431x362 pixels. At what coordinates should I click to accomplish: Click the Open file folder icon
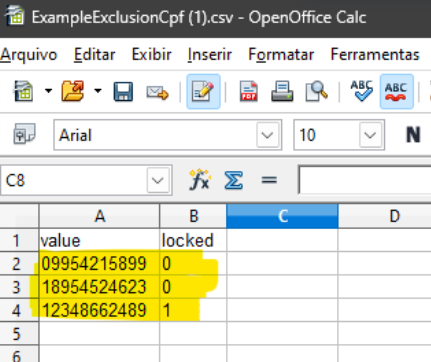73,91
